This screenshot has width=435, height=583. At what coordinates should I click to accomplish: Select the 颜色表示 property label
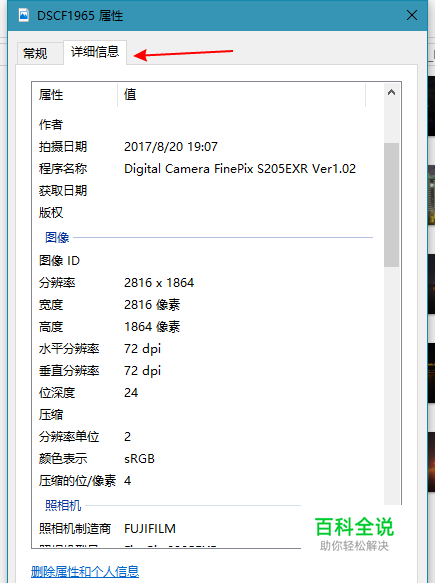click(63, 458)
